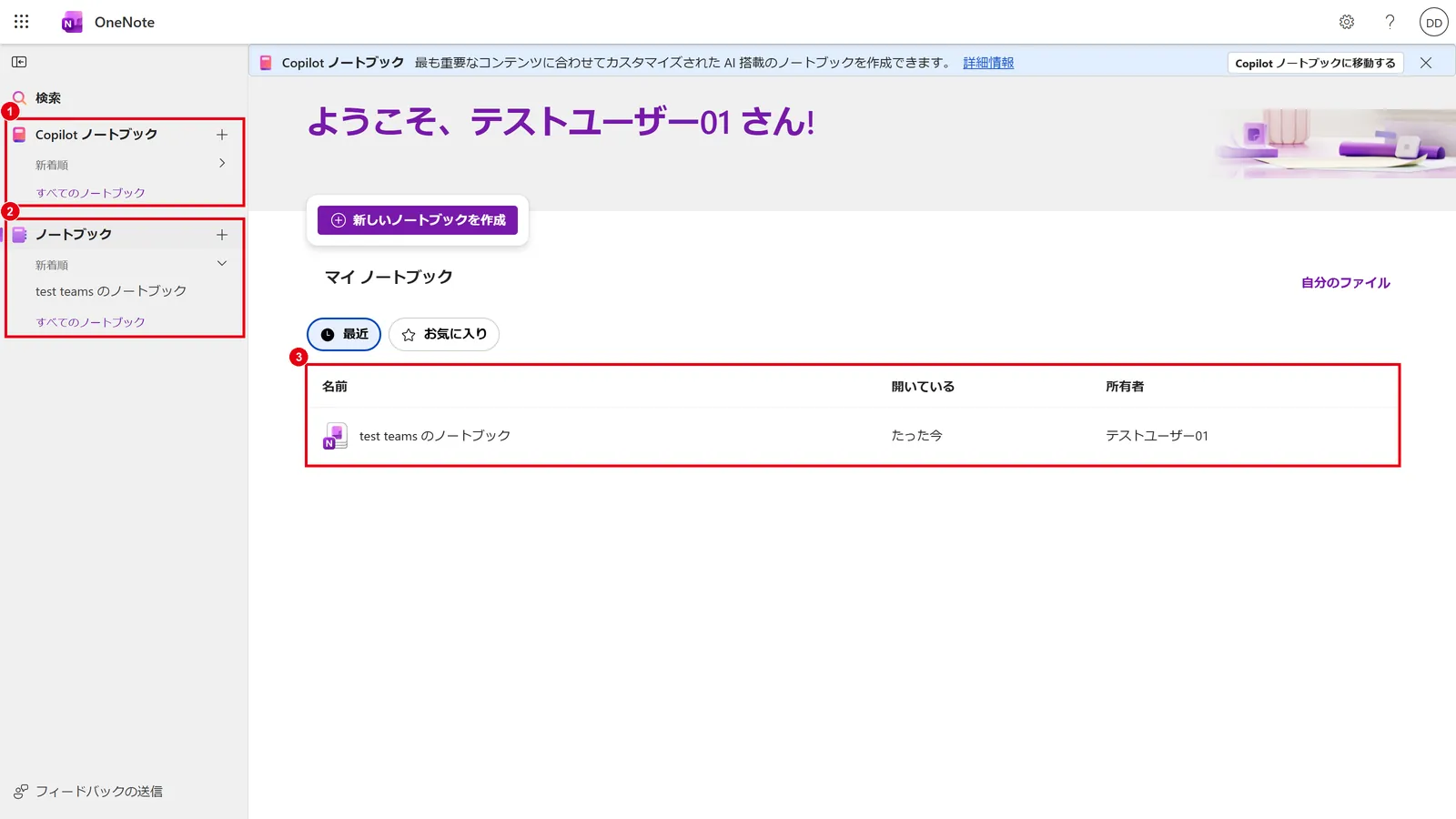Viewport: 1456px width, 819px height.
Task: Click Copilot ノートブックに移動する button
Action: point(1315,63)
